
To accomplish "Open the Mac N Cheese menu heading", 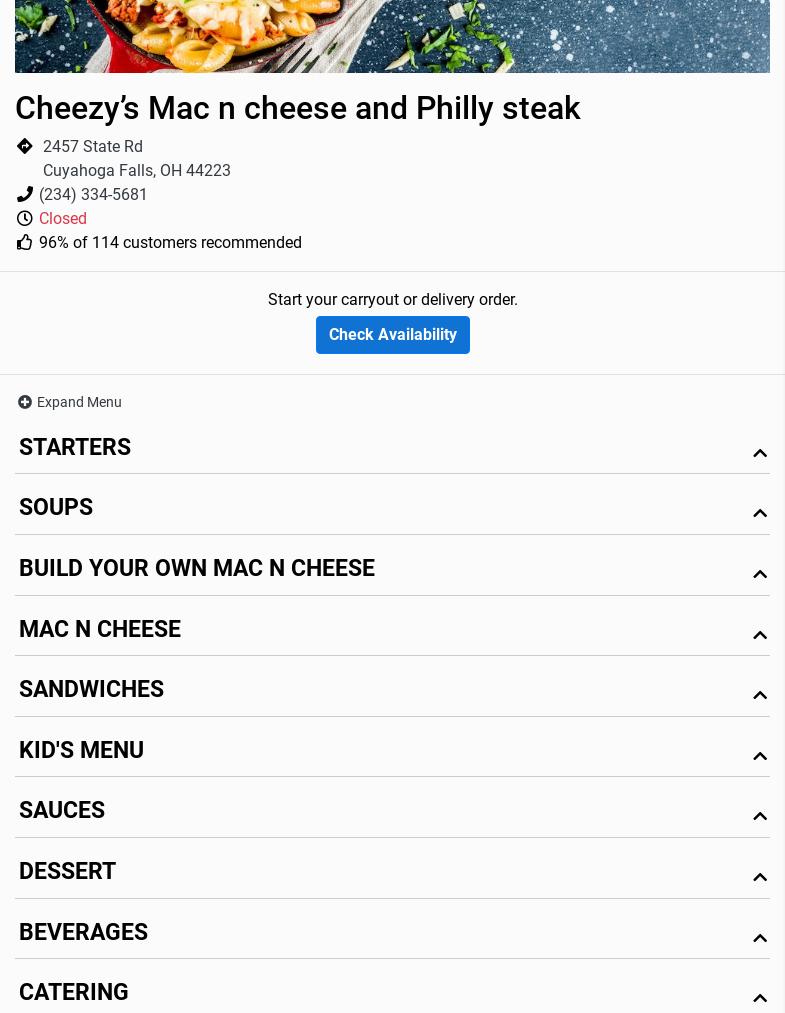I will coord(100,629).
